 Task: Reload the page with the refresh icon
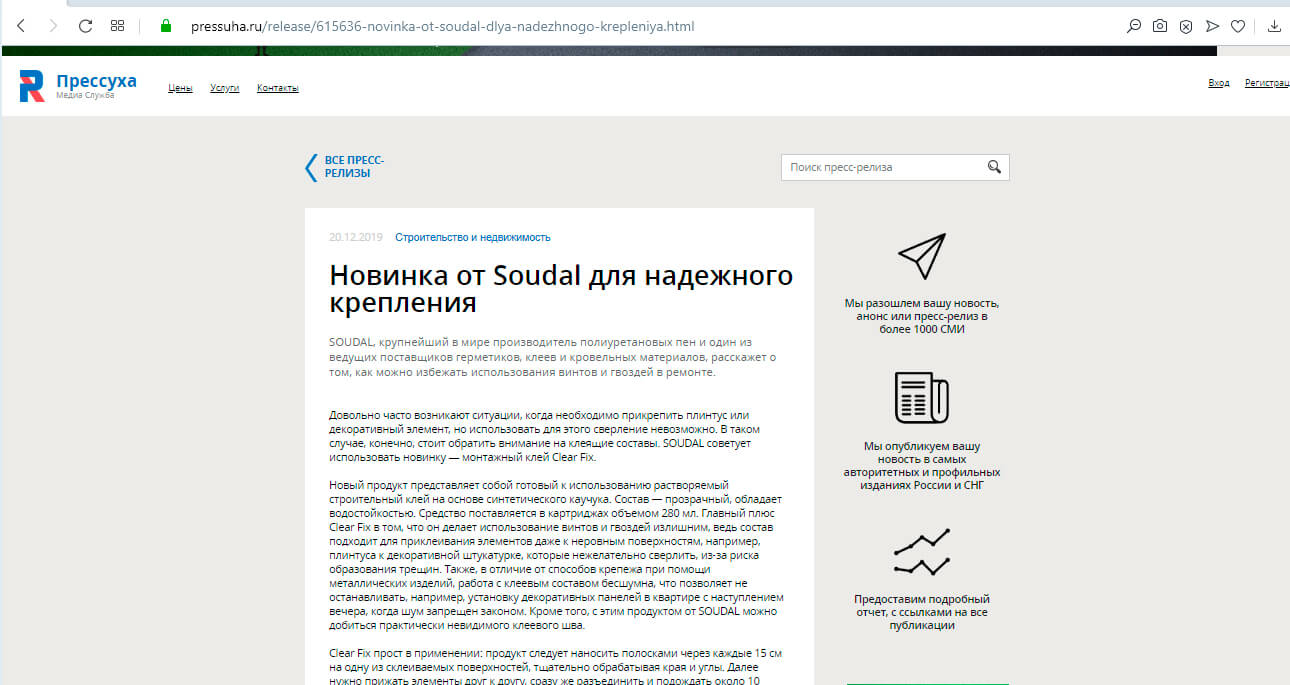click(85, 26)
